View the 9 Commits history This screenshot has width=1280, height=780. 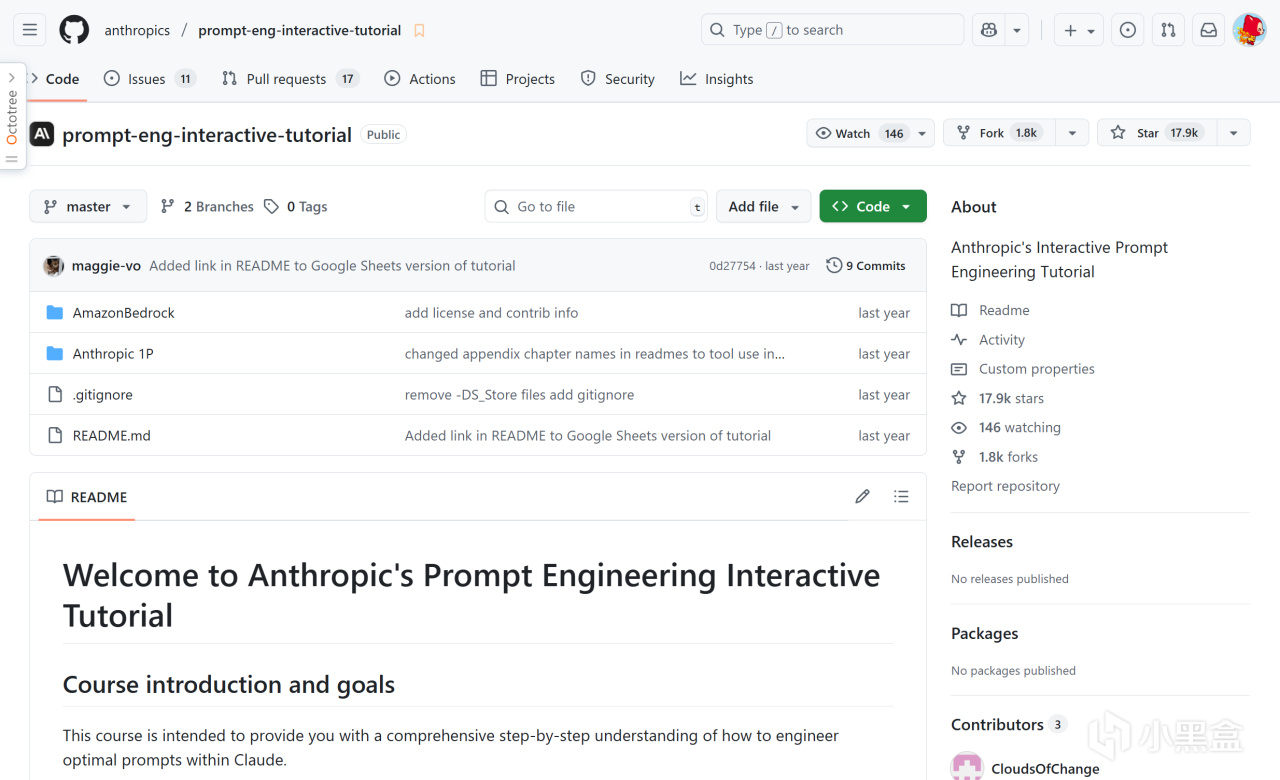[x=866, y=266]
